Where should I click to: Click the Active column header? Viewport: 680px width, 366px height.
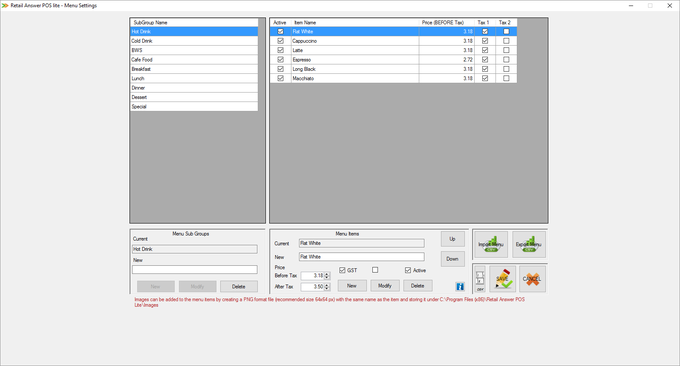click(x=281, y=23)
